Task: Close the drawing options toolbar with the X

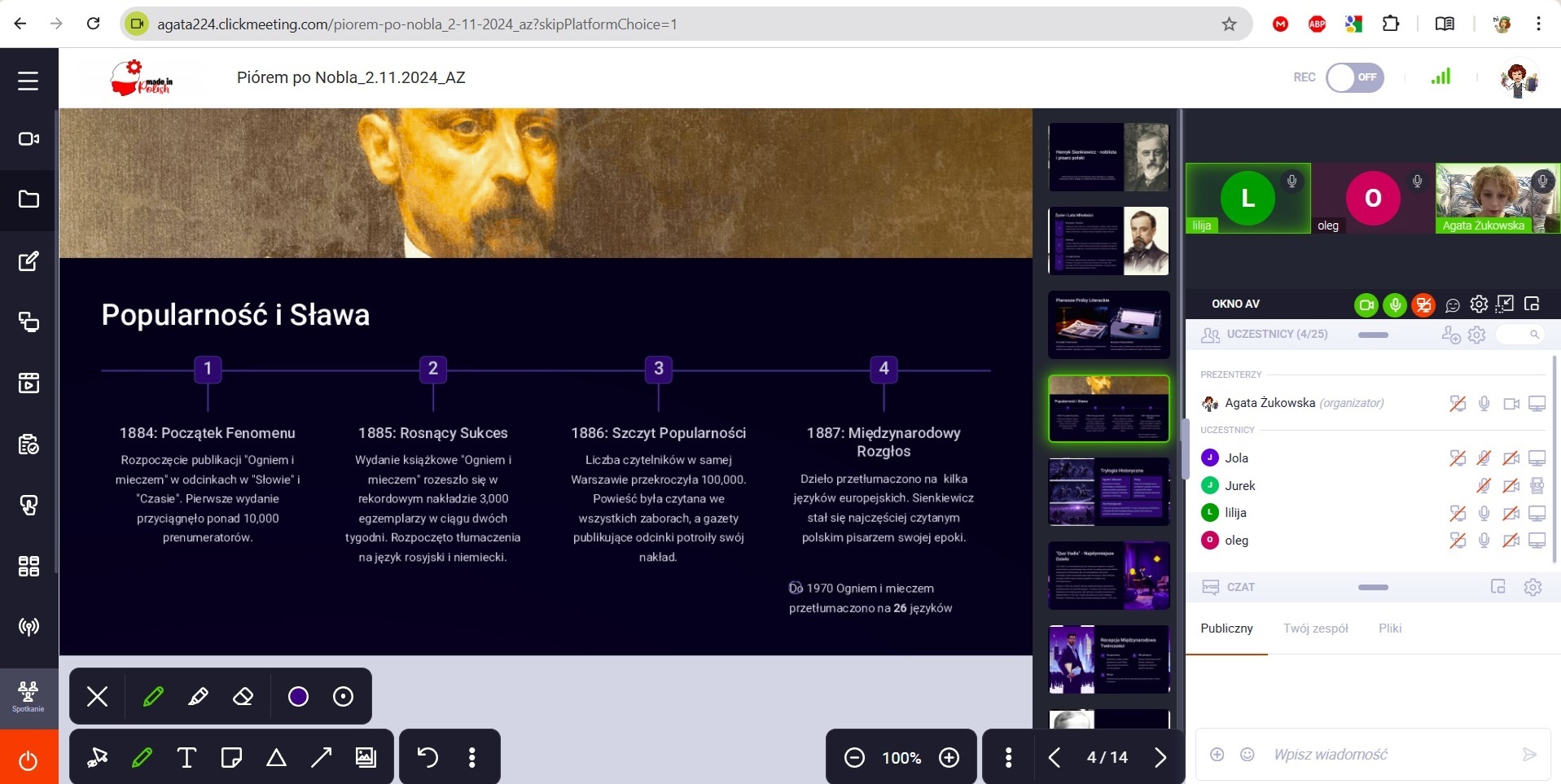Action: (x=98, y=697)
